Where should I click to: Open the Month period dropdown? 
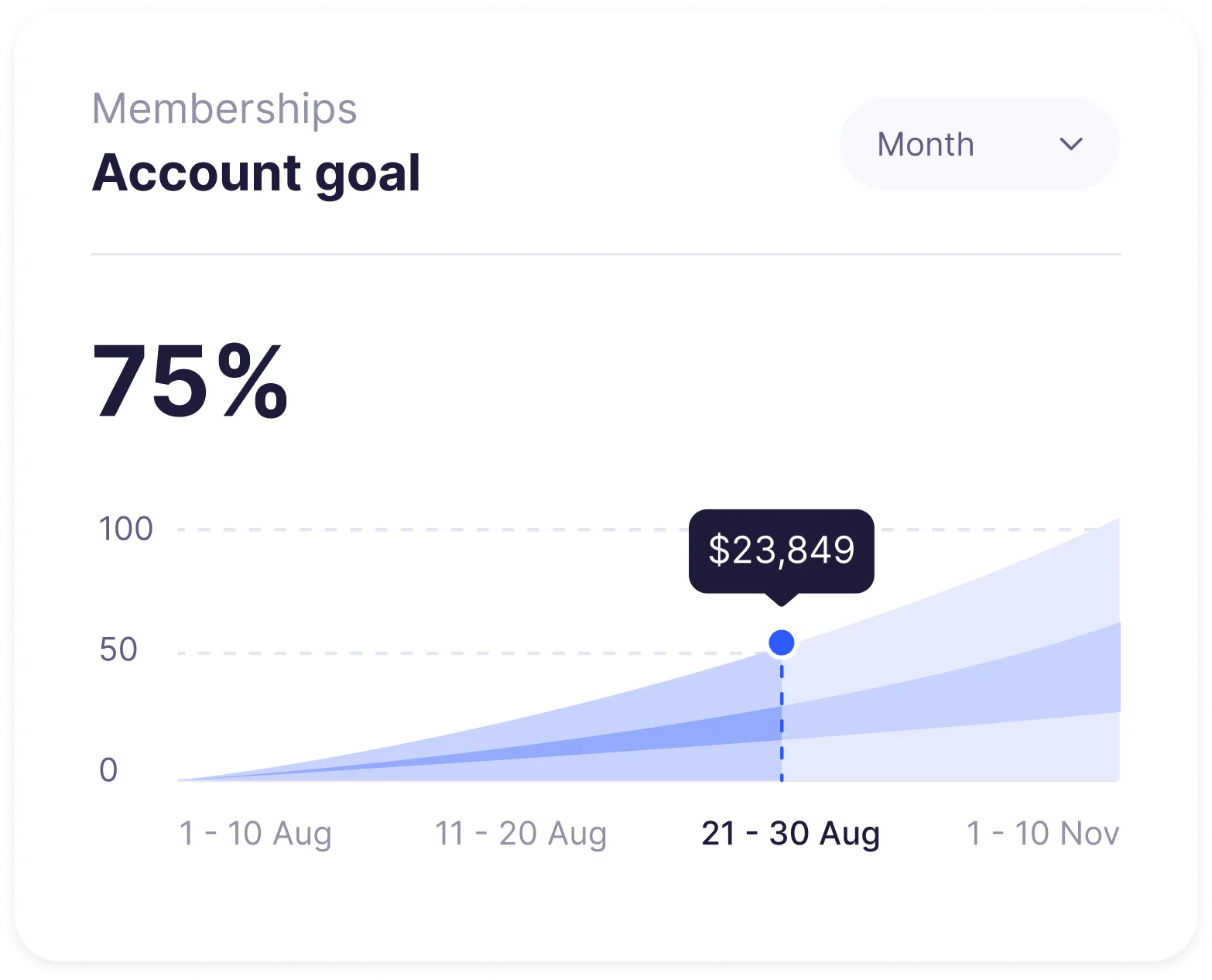[x=978, y=144]
